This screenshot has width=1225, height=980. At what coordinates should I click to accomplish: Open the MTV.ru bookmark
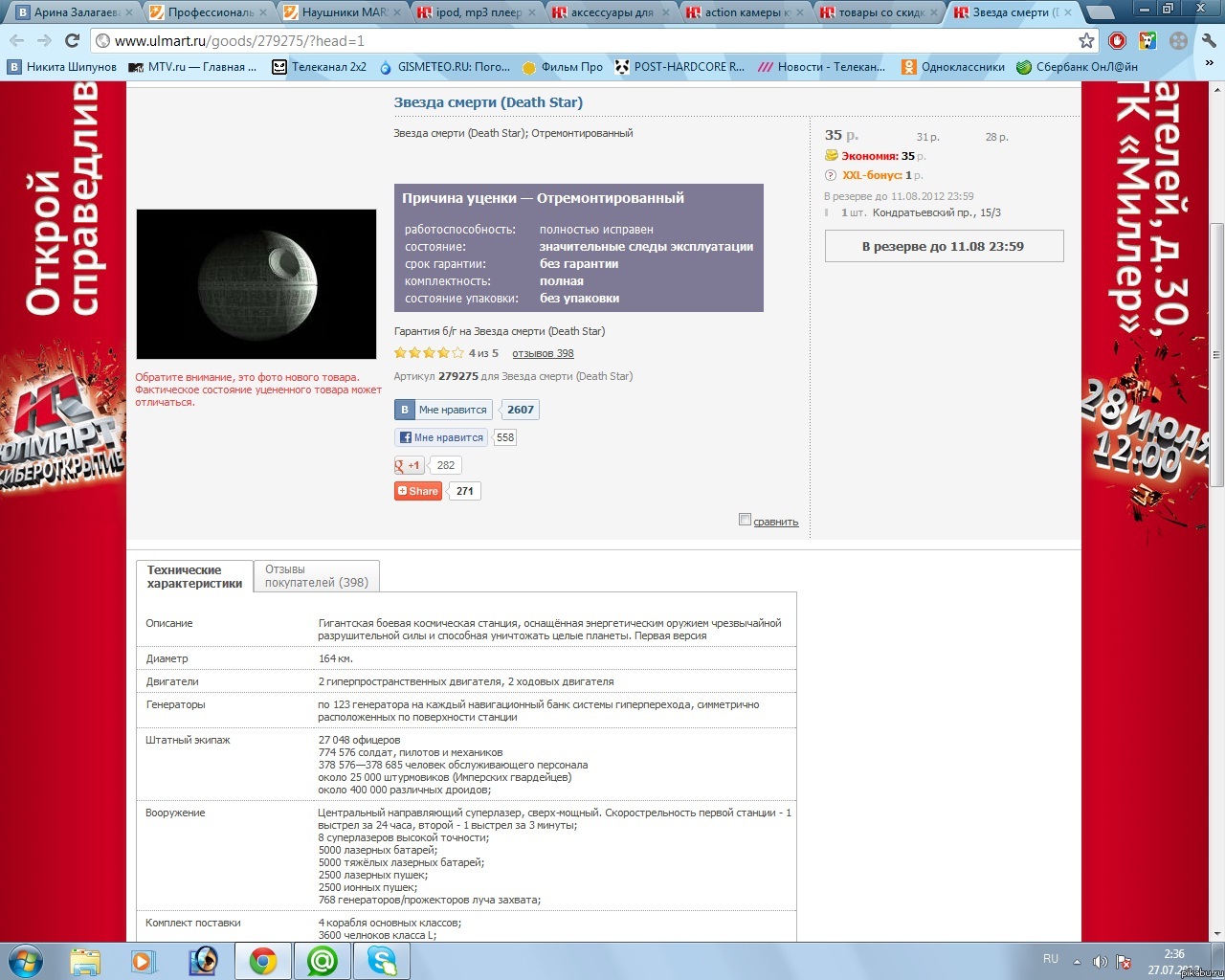click(x=192, y=67)
